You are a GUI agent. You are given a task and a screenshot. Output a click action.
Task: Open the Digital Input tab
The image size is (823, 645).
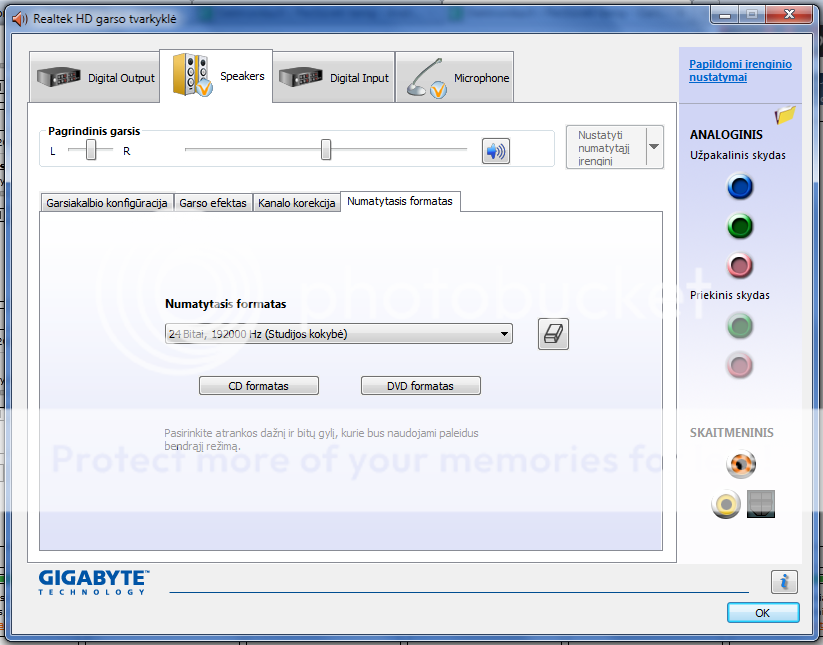334,78
